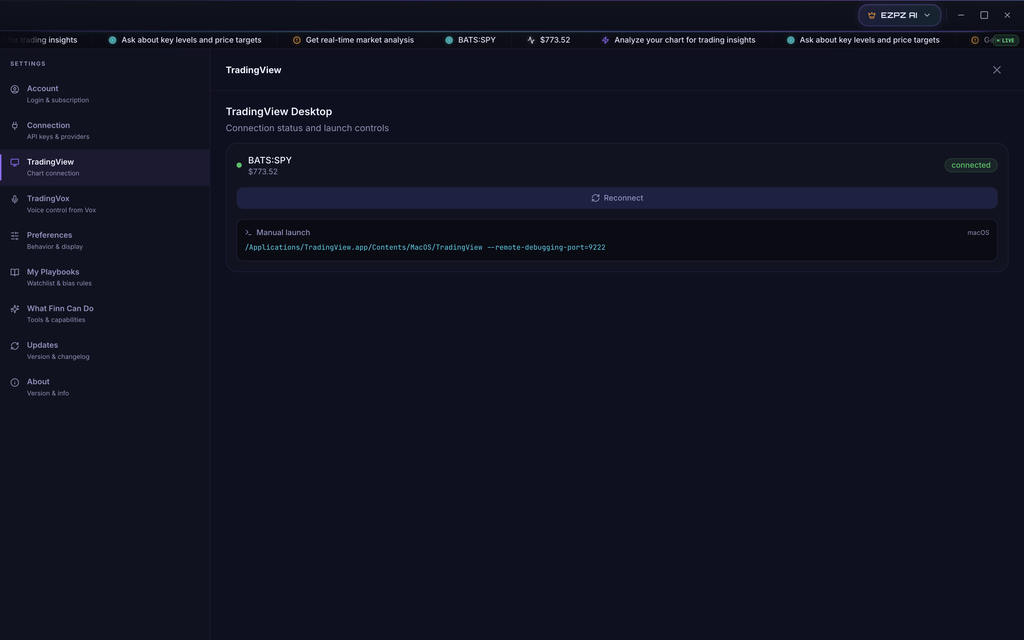The image size is (1024, 640).
Task: Open the EZPZ AI dropdown
Action: click(899, 15)
